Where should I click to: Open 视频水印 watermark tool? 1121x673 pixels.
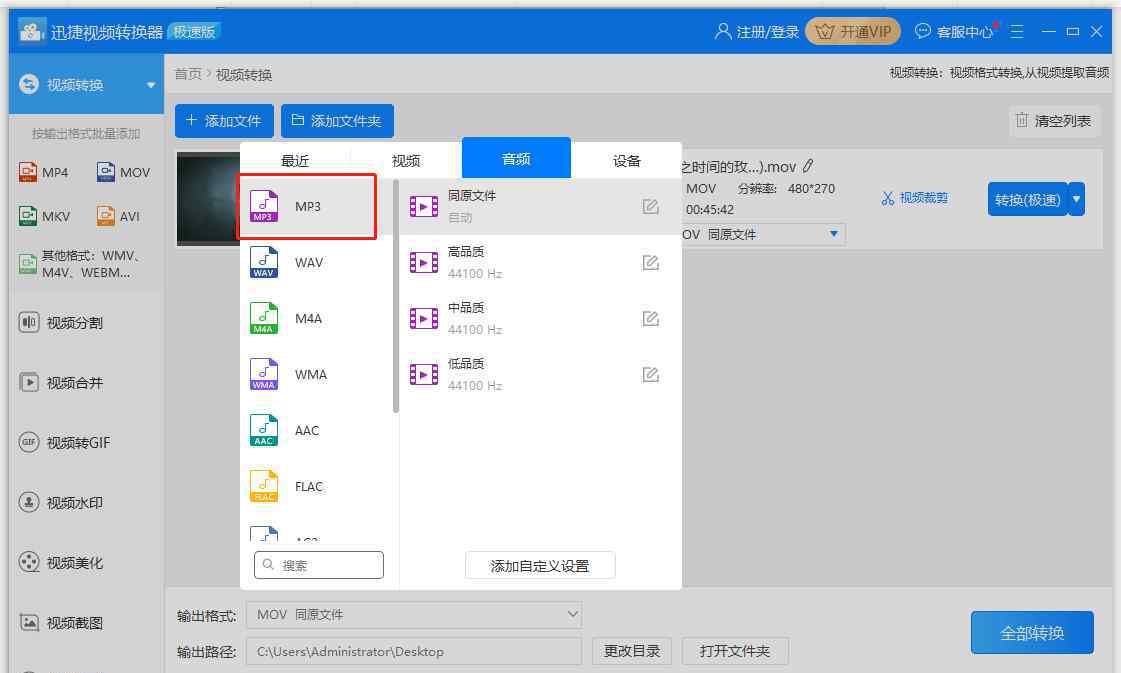(61, 503)
